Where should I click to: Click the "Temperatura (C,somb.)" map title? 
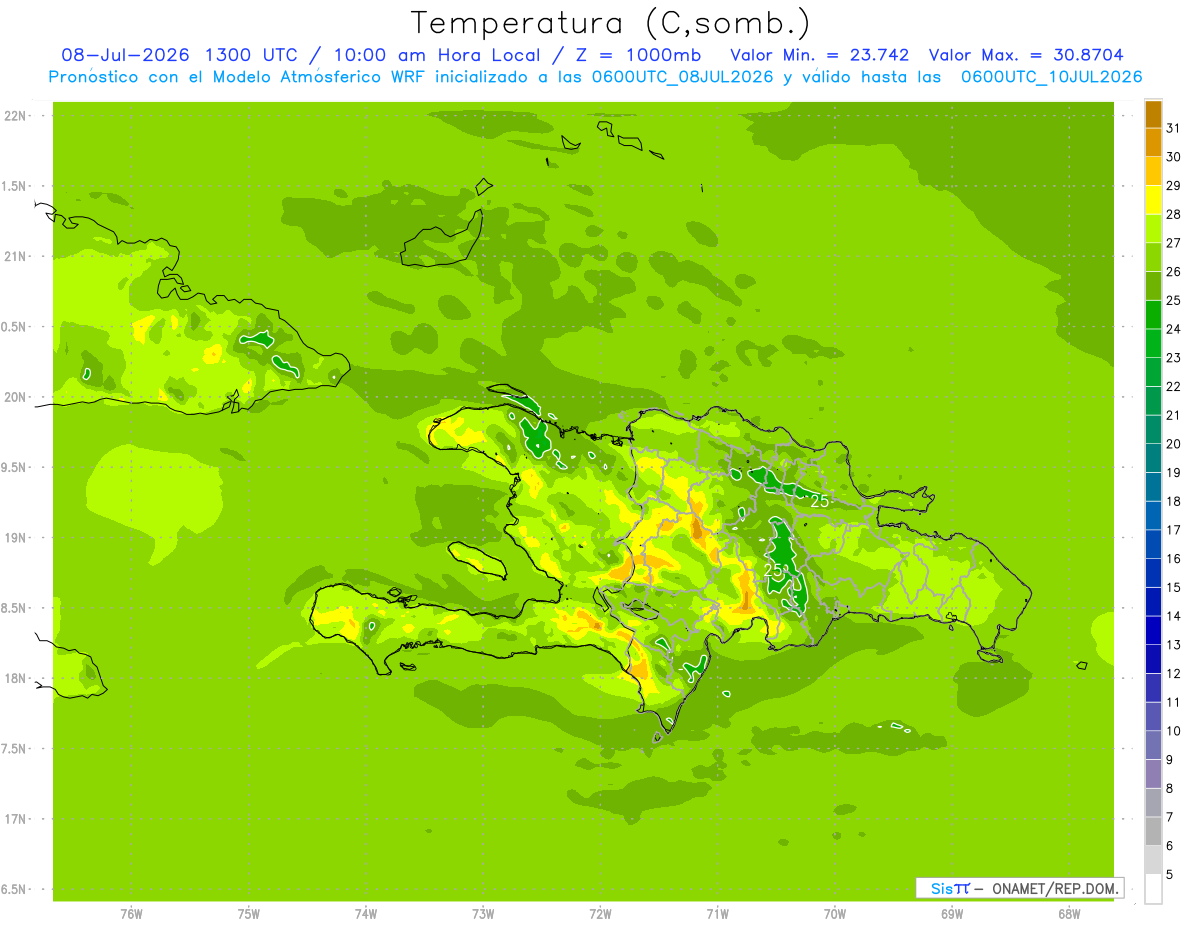[x=610, y=23]
